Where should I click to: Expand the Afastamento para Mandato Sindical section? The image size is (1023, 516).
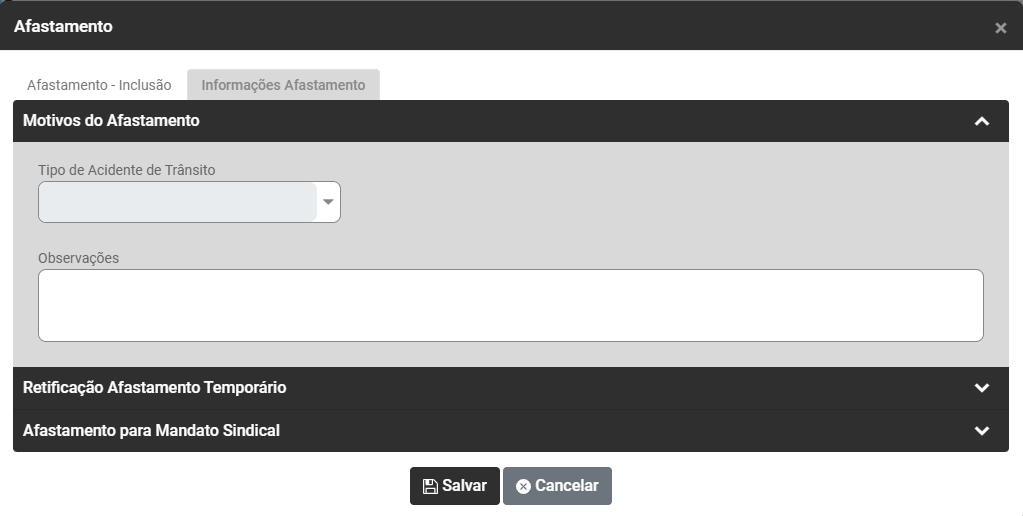(151, 431)
